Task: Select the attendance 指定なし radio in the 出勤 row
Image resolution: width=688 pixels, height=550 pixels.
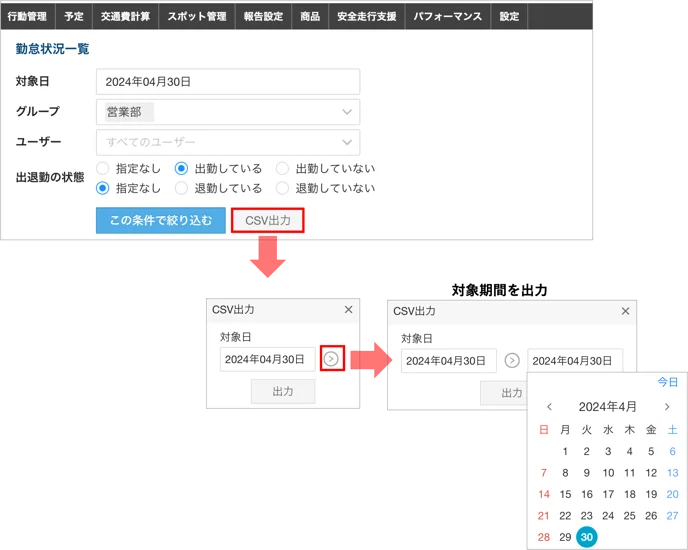Action: pyautogui.click(x=103, y=169)
